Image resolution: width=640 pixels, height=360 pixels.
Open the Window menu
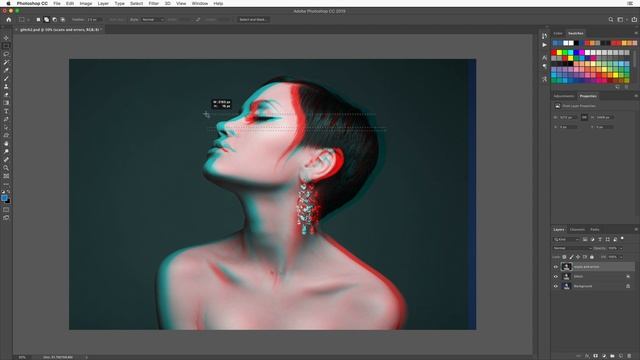[200, 3]
